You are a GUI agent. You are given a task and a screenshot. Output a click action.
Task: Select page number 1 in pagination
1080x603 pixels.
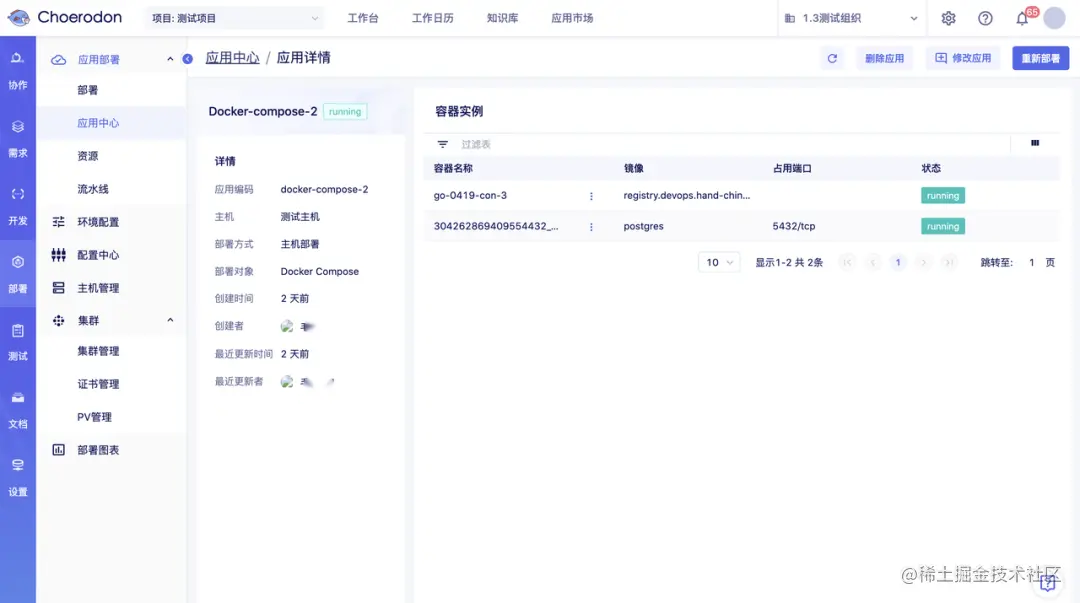[898, 263]
